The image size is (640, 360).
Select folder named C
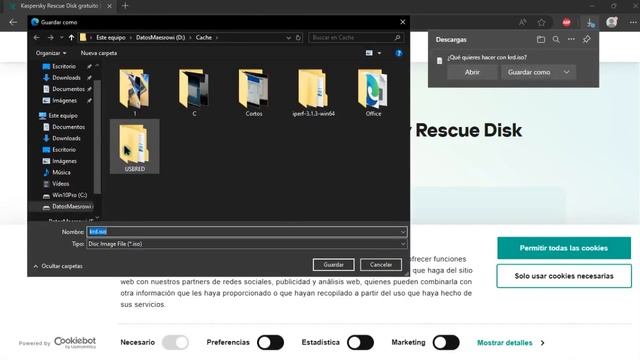tap(194, 93)
